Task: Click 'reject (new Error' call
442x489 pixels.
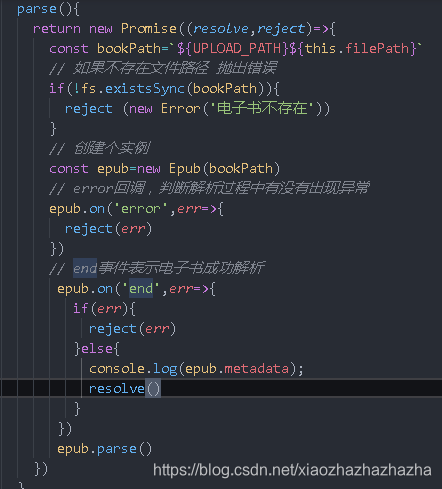Action: [x=132, y=109]
